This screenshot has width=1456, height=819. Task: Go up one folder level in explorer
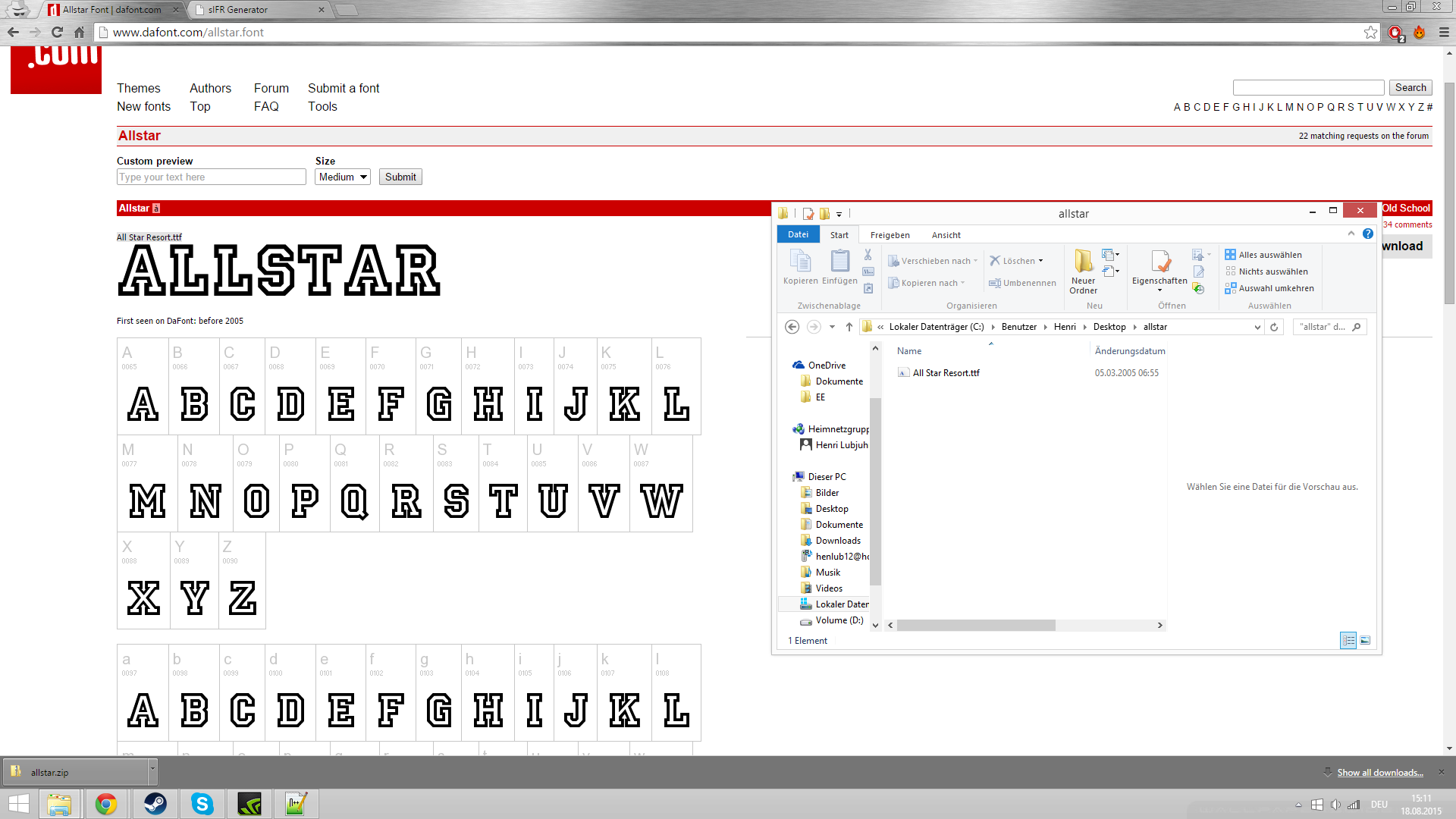click(849, 327)
